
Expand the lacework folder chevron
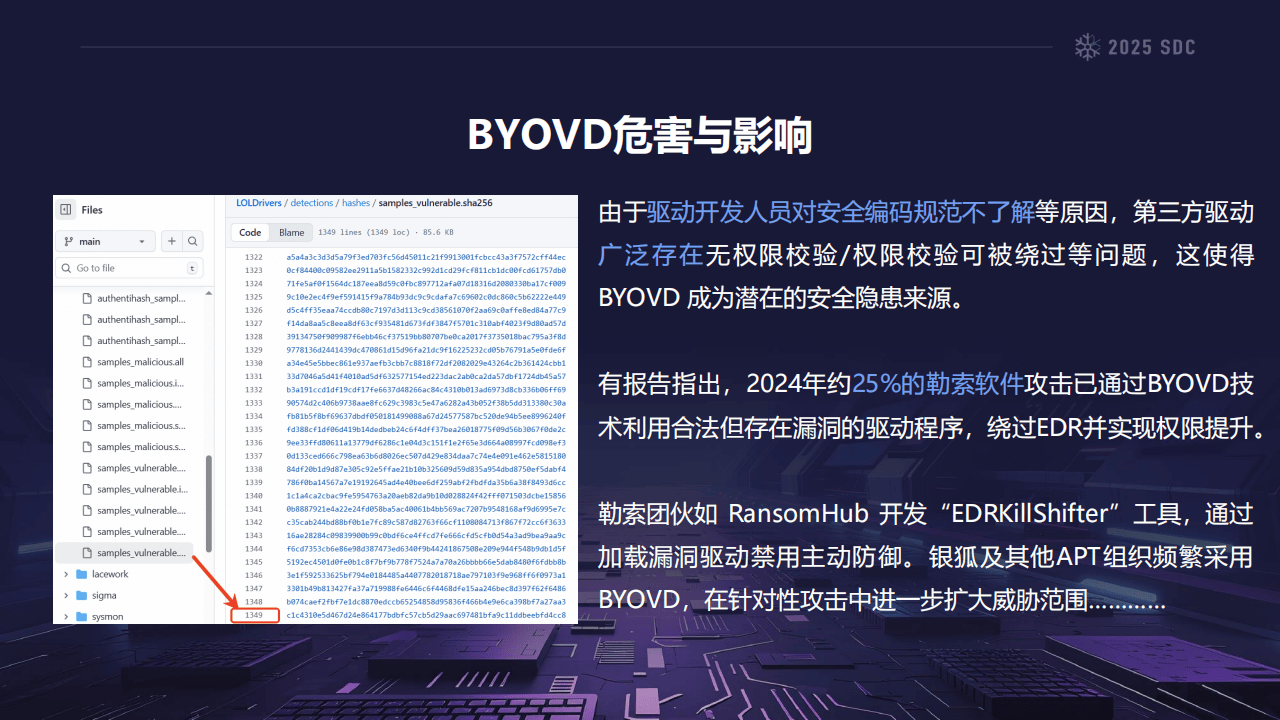tap(66, 574)
